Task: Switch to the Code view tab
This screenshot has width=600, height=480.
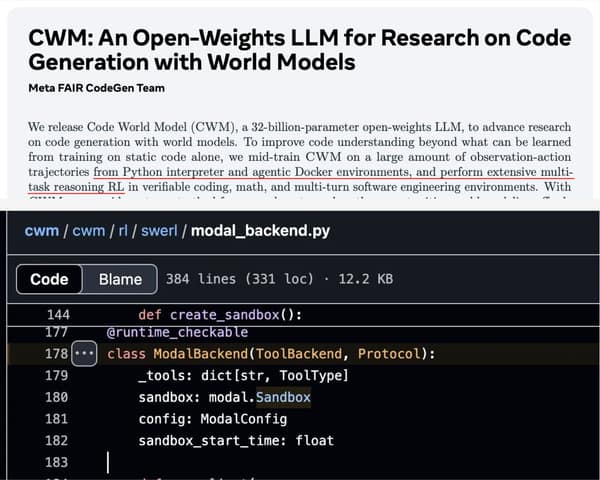Action: [49, 279]
